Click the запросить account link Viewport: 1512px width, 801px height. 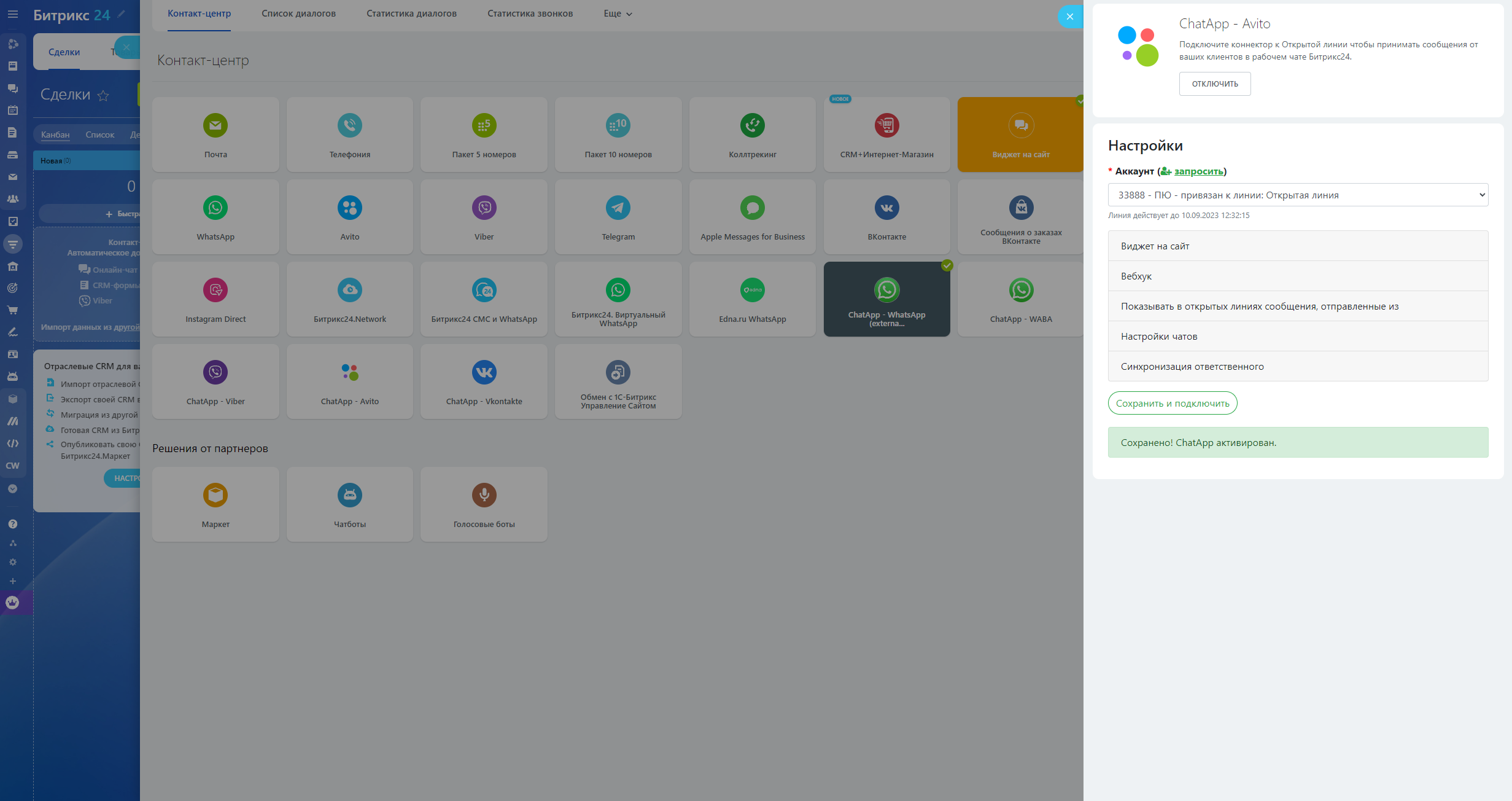point(1198,171)
